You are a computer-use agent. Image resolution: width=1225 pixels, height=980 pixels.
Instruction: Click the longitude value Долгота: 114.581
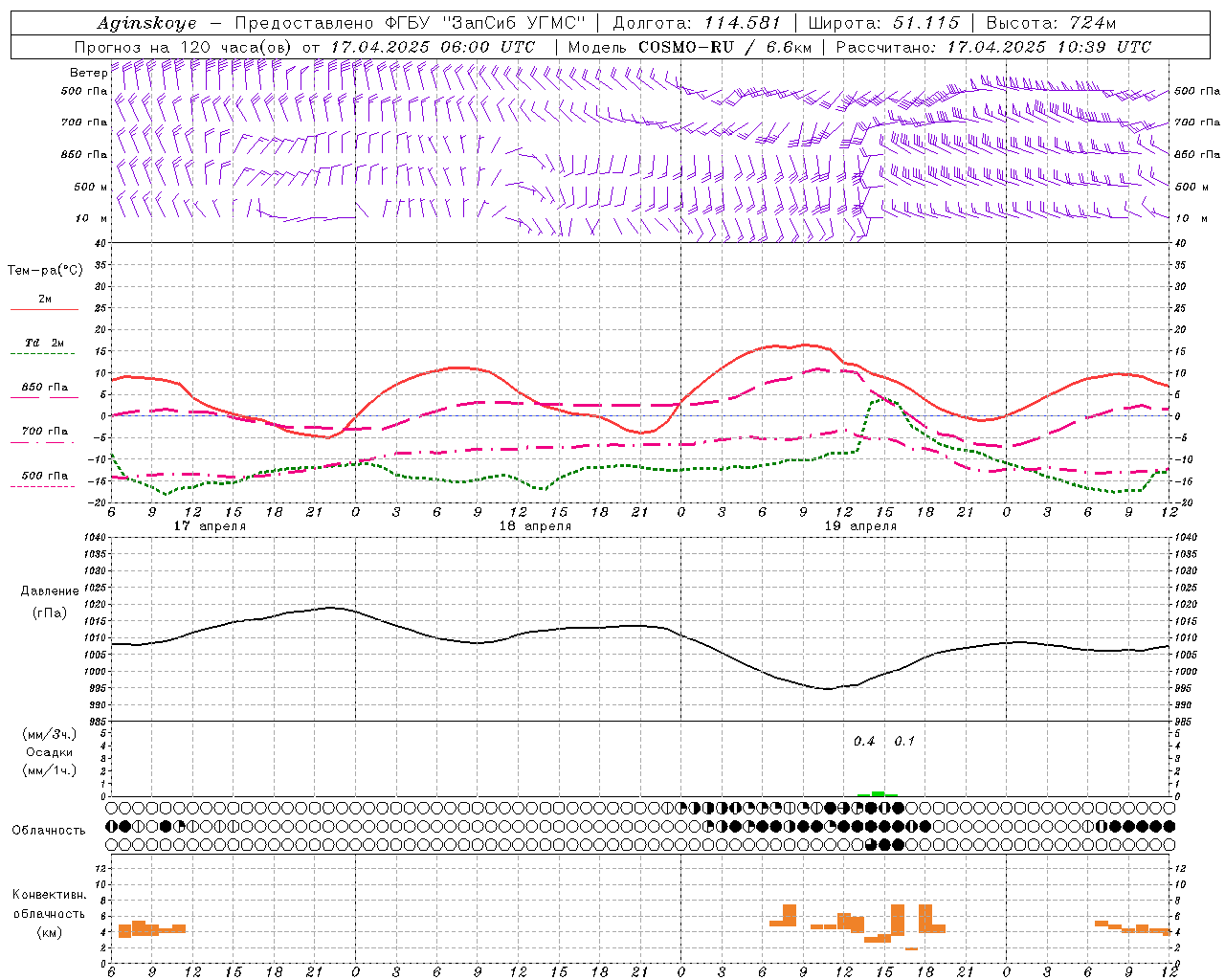point(697,23)
